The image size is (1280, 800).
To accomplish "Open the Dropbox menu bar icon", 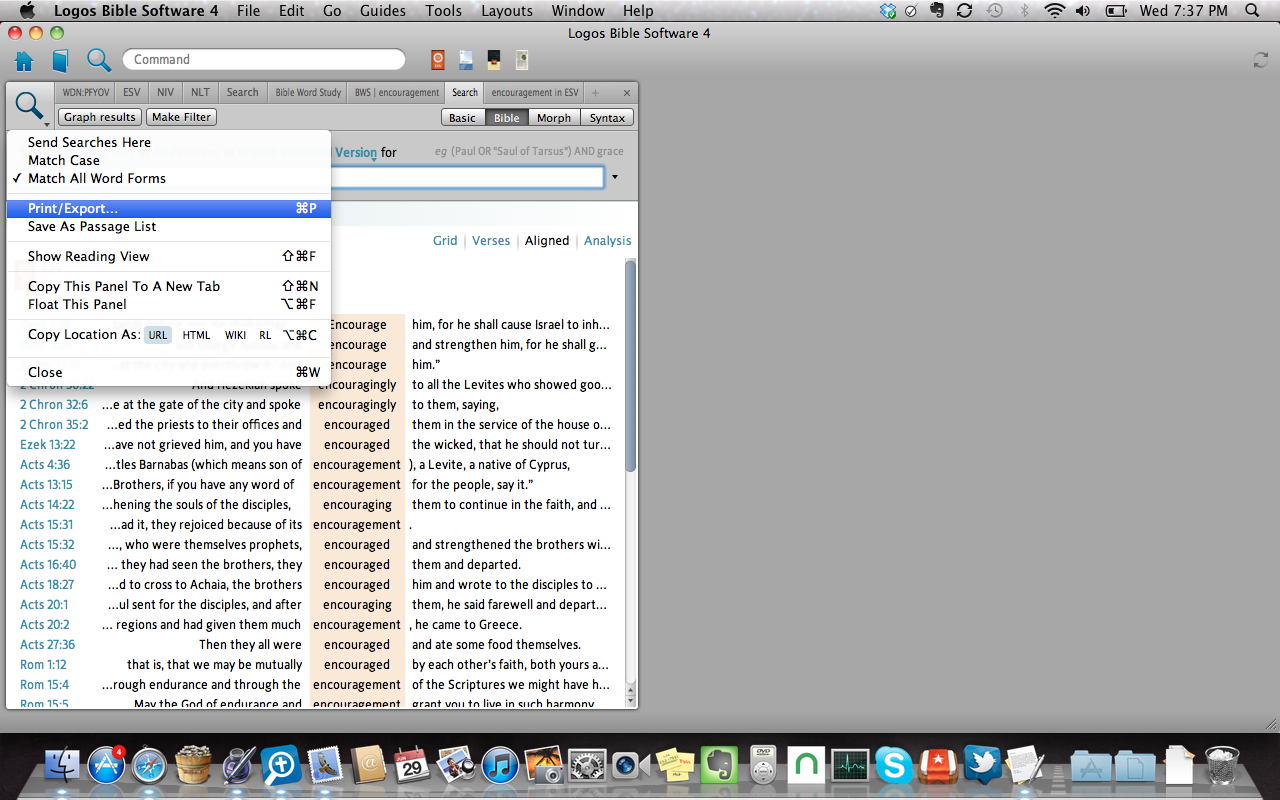I will 888,11.
